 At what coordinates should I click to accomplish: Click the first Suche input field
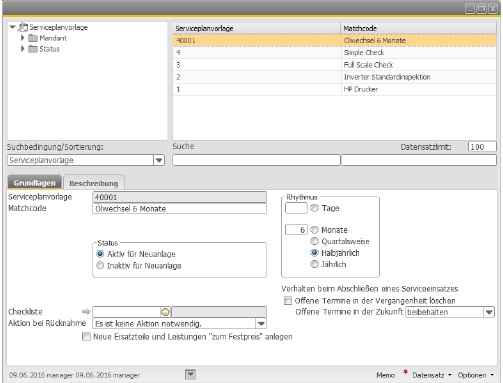tap(256, 160)
